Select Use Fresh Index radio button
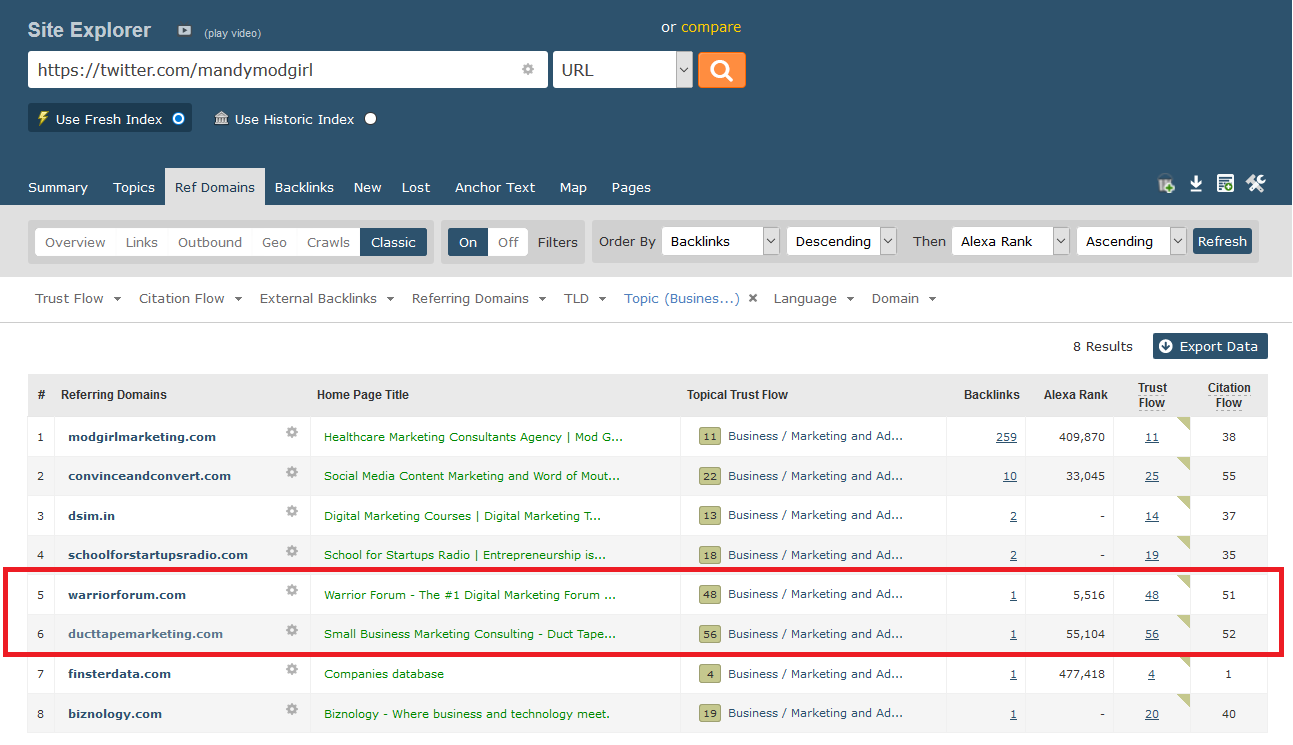Image resolution: width=1293 pixels, height=745 pixels. [178, 118]
